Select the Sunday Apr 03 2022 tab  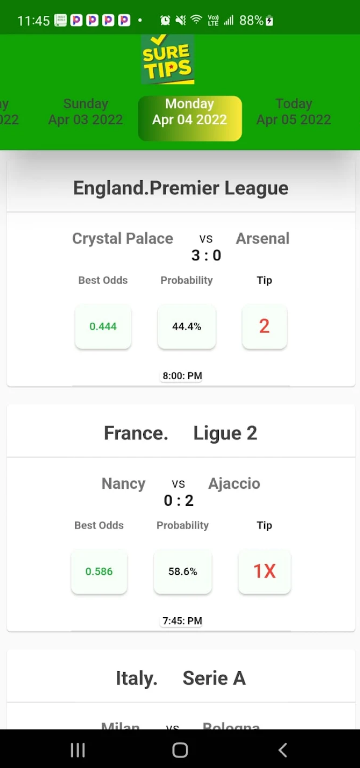pyautogui.click(x=86, y=112)
